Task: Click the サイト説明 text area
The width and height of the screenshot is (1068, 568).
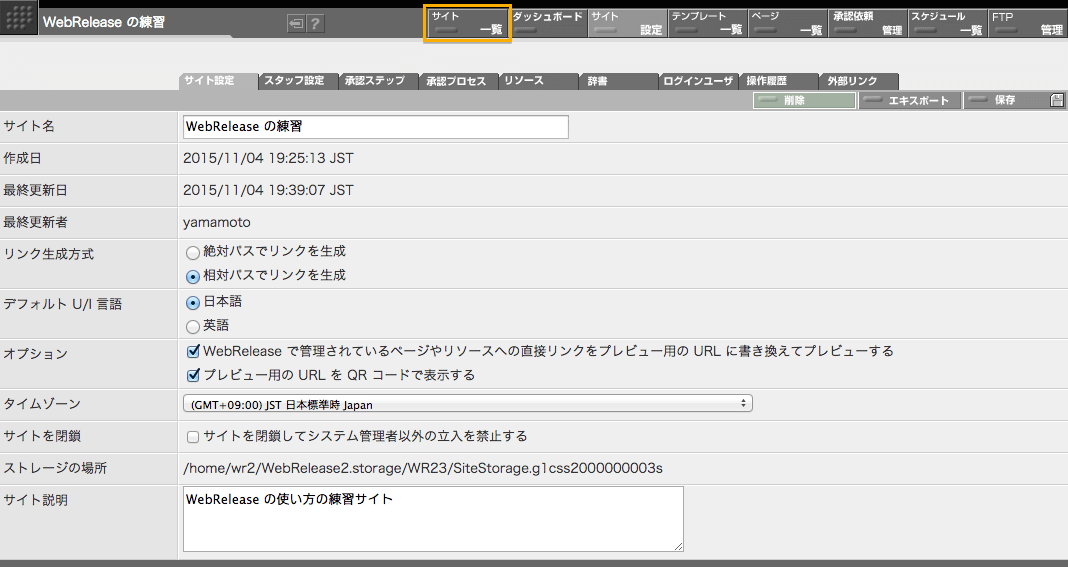Action: [x=433, y=519]
